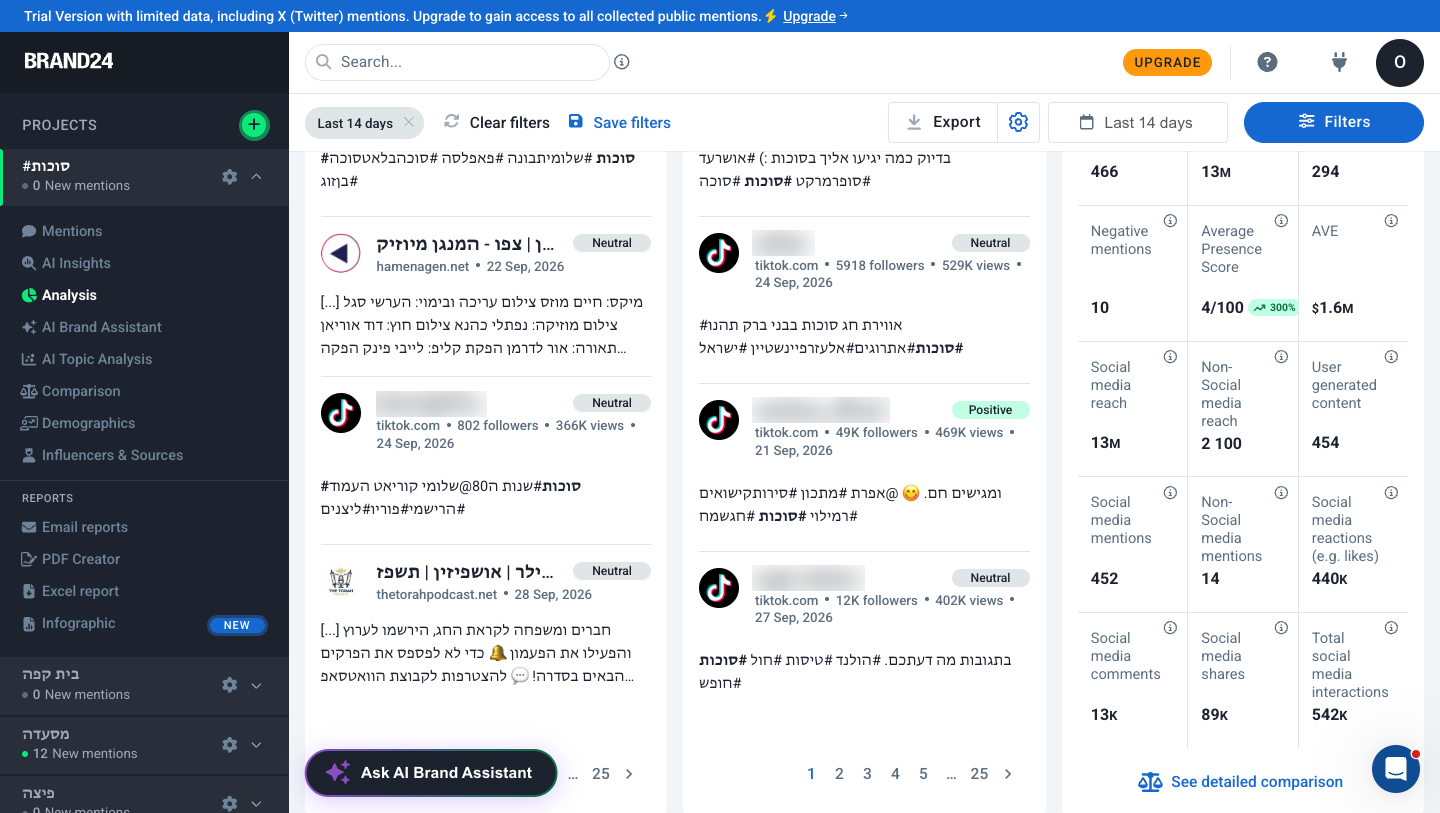
Task: Open export settings gear icon
Action: (1019, 122)
